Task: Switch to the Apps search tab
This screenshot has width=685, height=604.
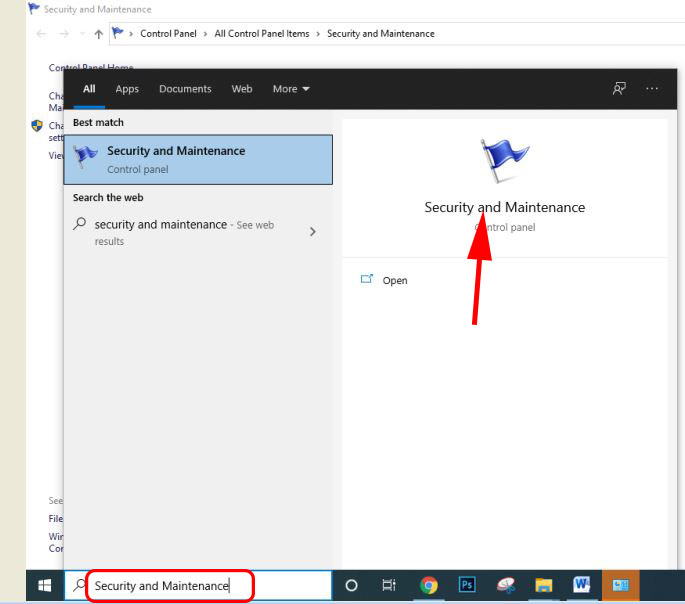Action: coord(127,89)
